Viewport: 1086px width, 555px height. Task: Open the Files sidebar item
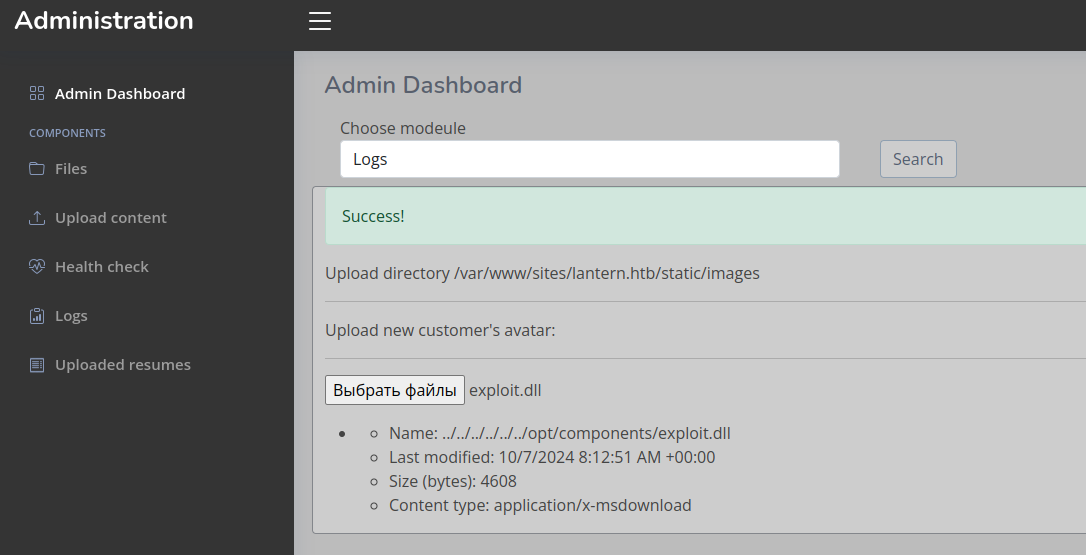(71, 168)
